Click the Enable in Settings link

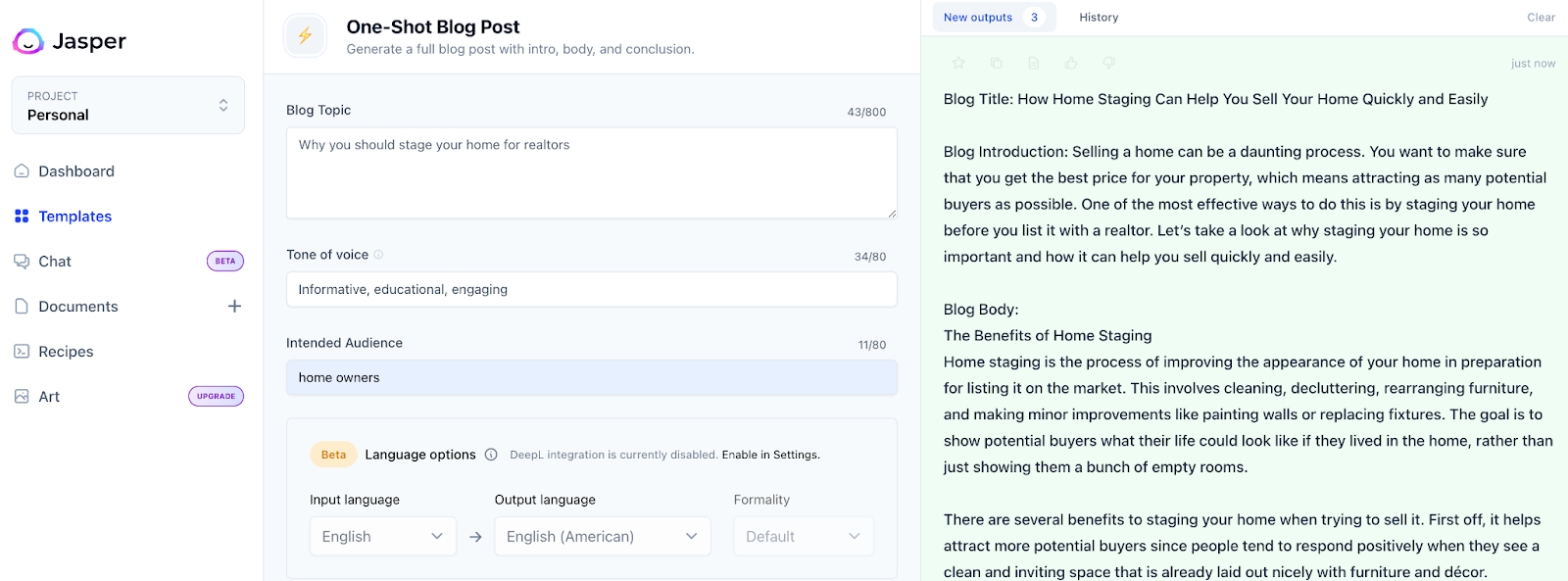click(770, 455)
